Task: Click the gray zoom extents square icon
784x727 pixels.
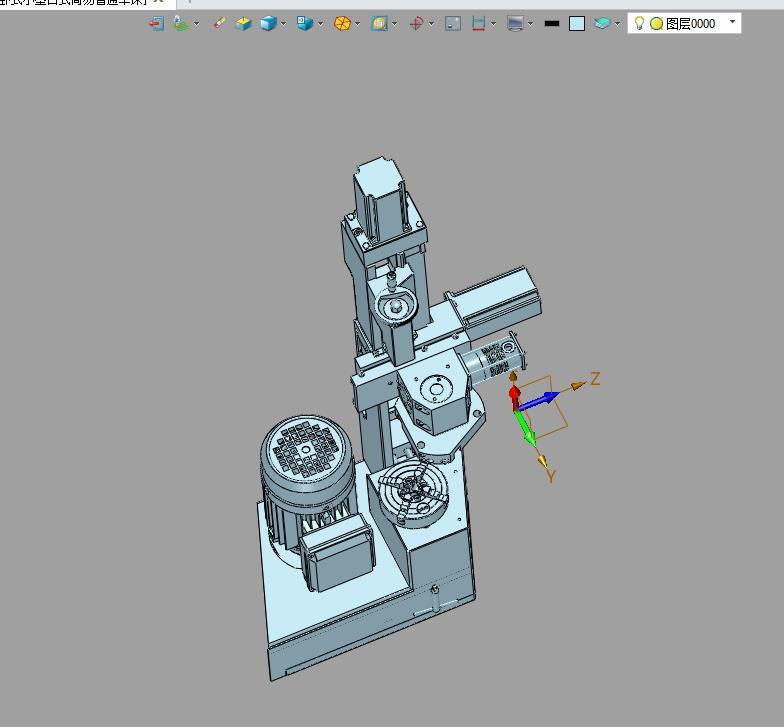Action: [x=453, y=24]
